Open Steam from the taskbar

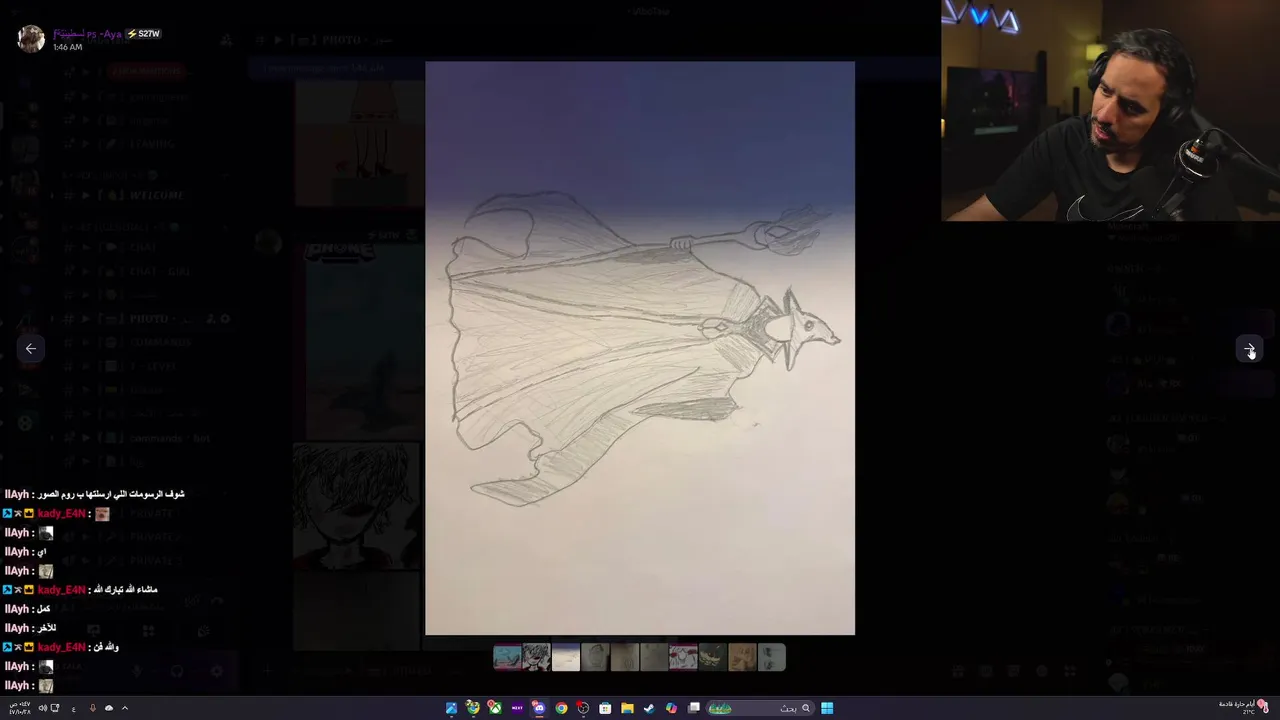(x=649, y=708)
